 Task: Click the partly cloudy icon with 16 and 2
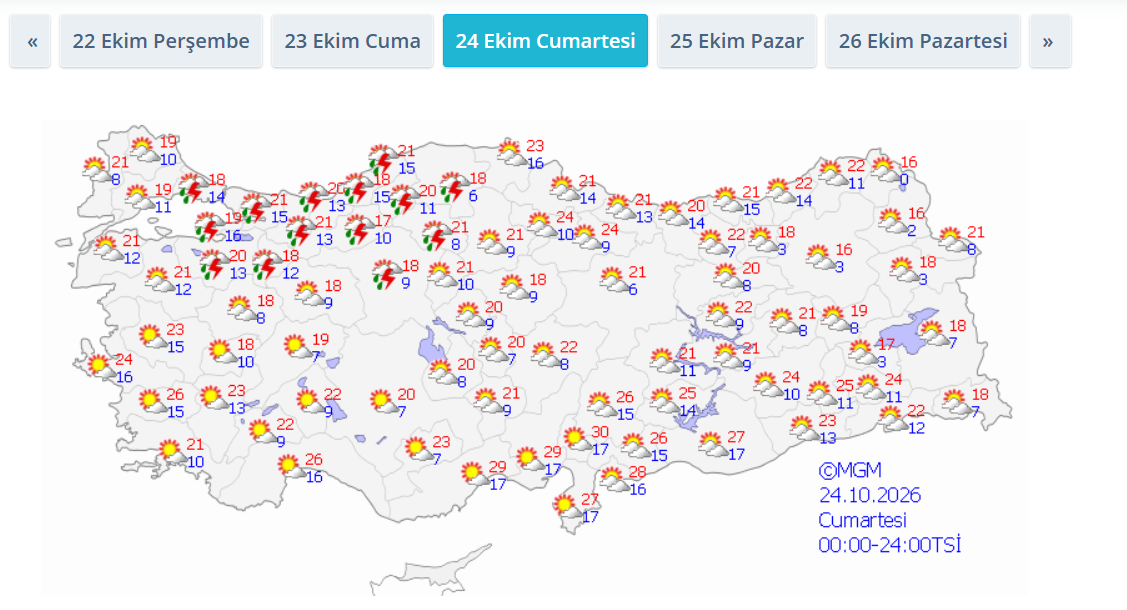893,221
